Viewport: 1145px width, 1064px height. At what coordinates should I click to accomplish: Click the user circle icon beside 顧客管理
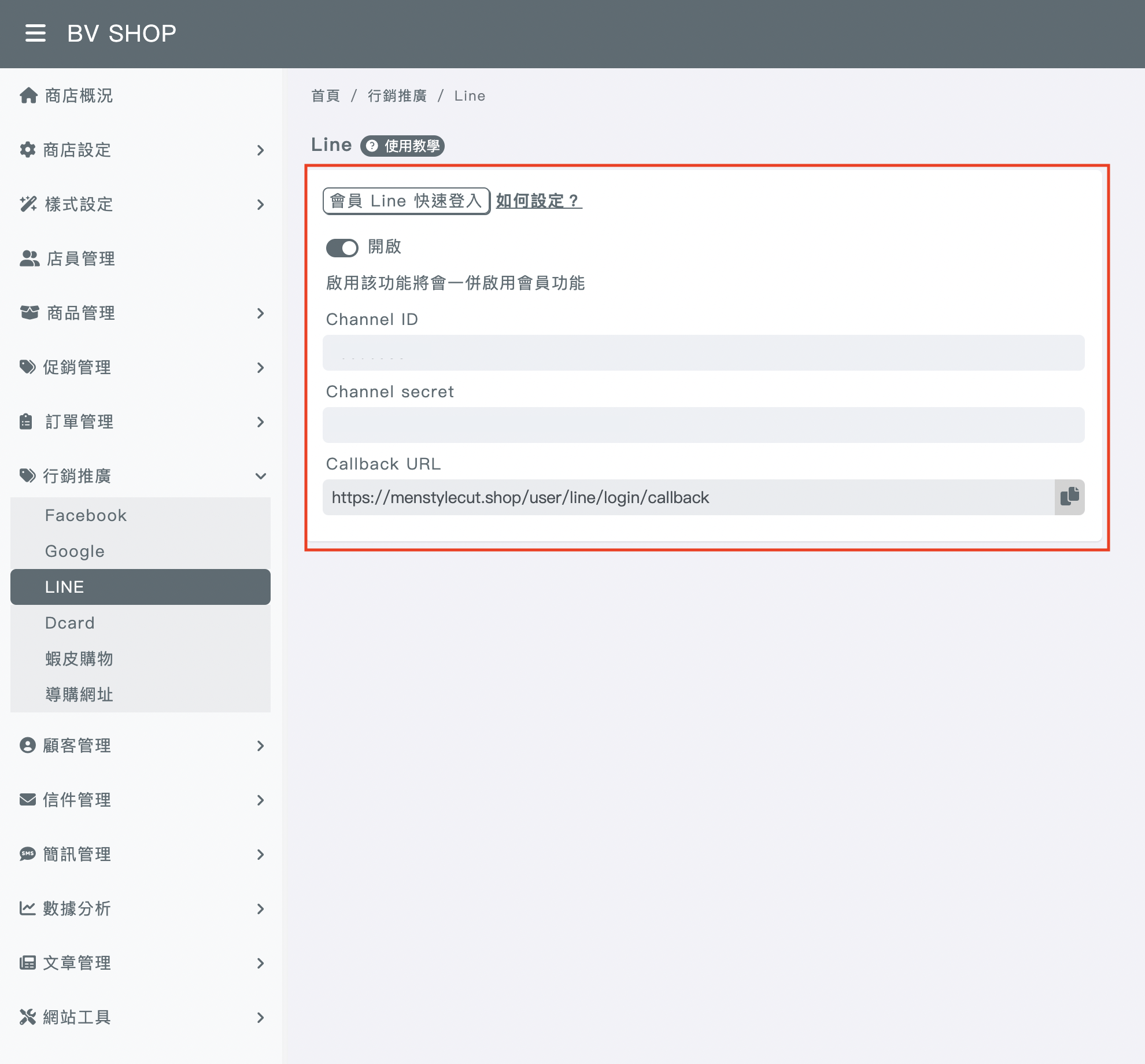[27, 745]
